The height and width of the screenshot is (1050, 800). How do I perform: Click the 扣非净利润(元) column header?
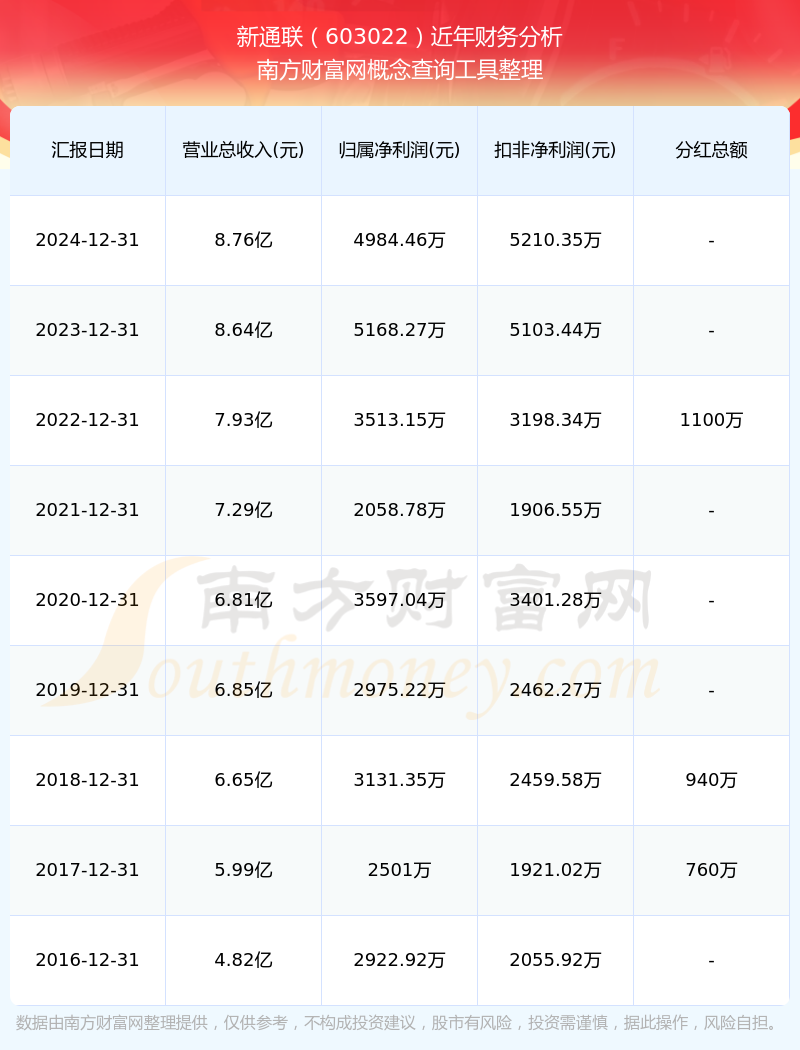pos(555,150)
